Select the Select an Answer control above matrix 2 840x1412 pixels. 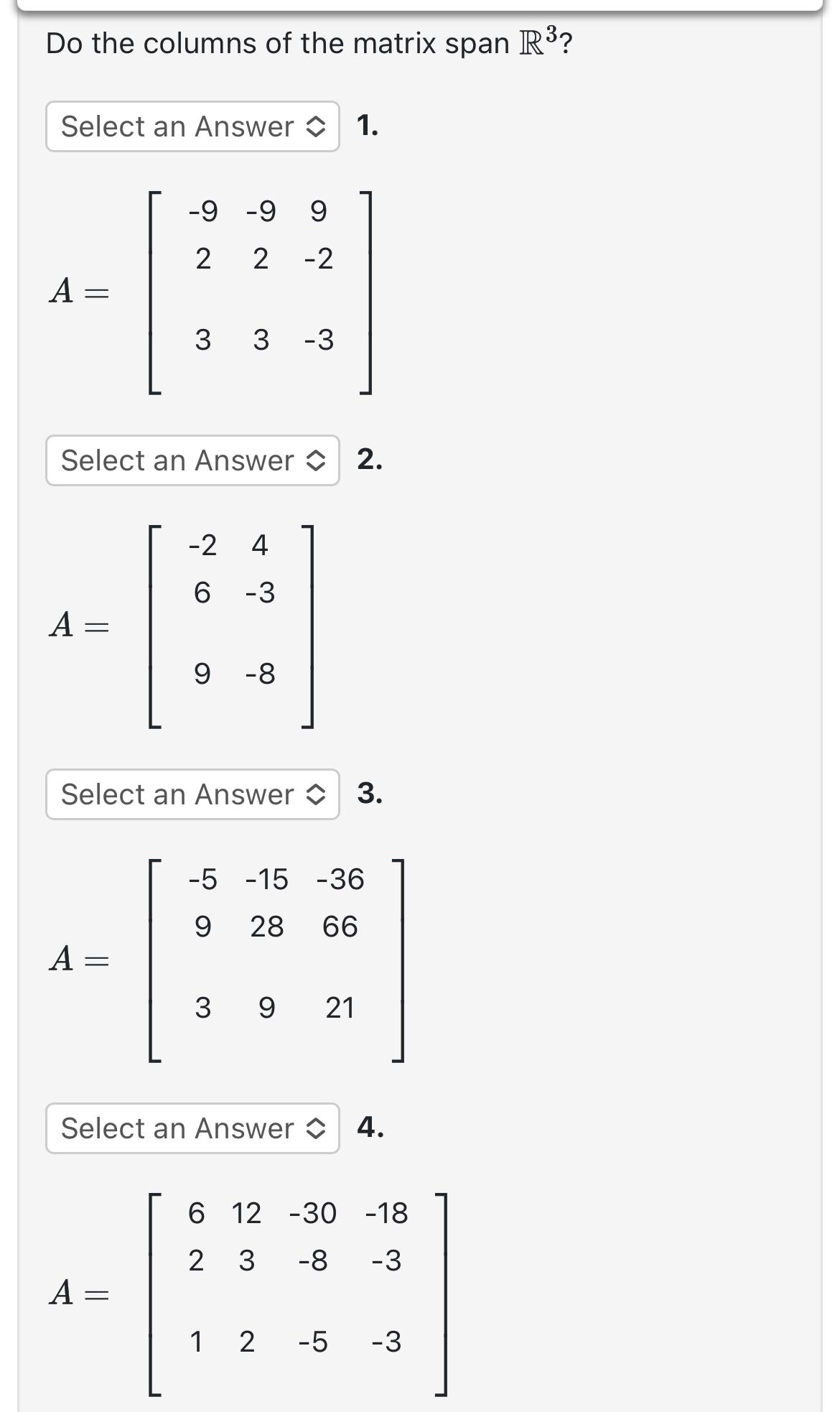point(191,460)
